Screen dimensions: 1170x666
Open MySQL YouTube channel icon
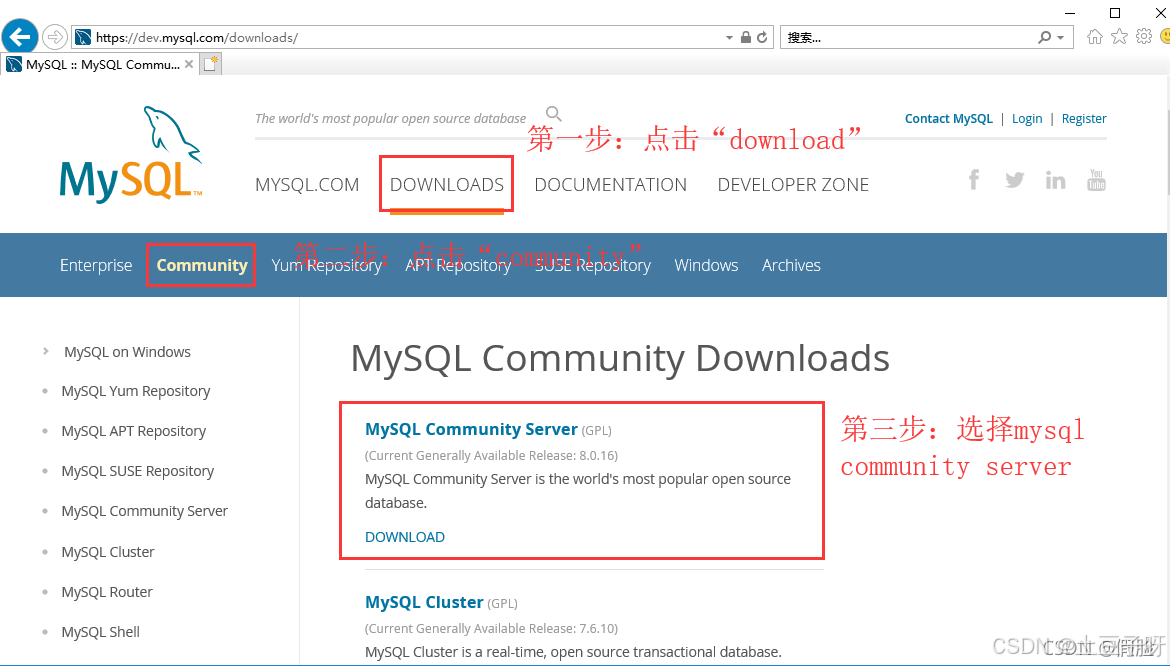pyautogui.click(x=1096, y=180)
